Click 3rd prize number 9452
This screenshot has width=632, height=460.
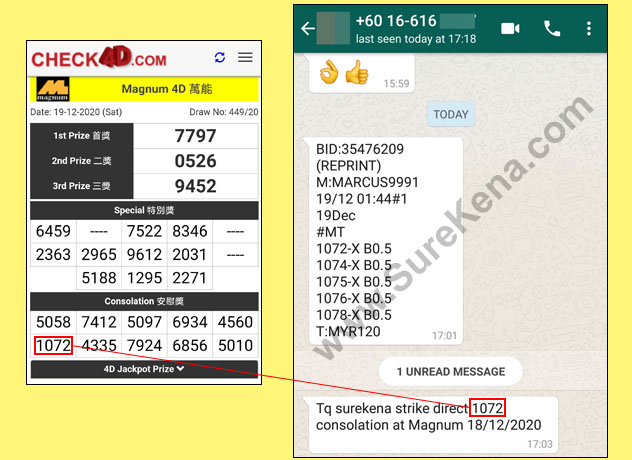pos(195,186)
